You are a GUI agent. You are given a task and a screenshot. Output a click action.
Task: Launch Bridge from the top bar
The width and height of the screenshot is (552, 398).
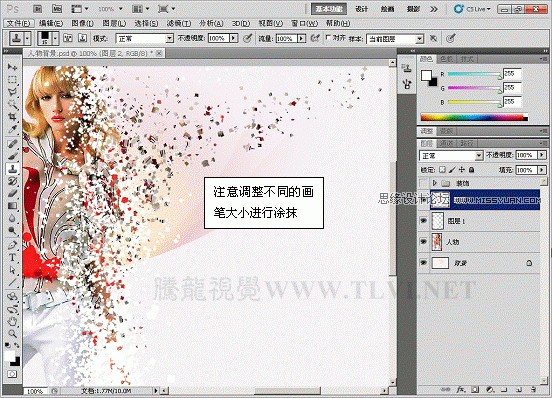point(38,9)
